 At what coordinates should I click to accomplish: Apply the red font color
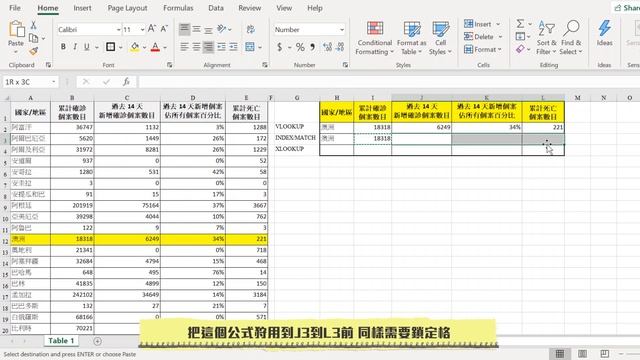pos(155,47)
